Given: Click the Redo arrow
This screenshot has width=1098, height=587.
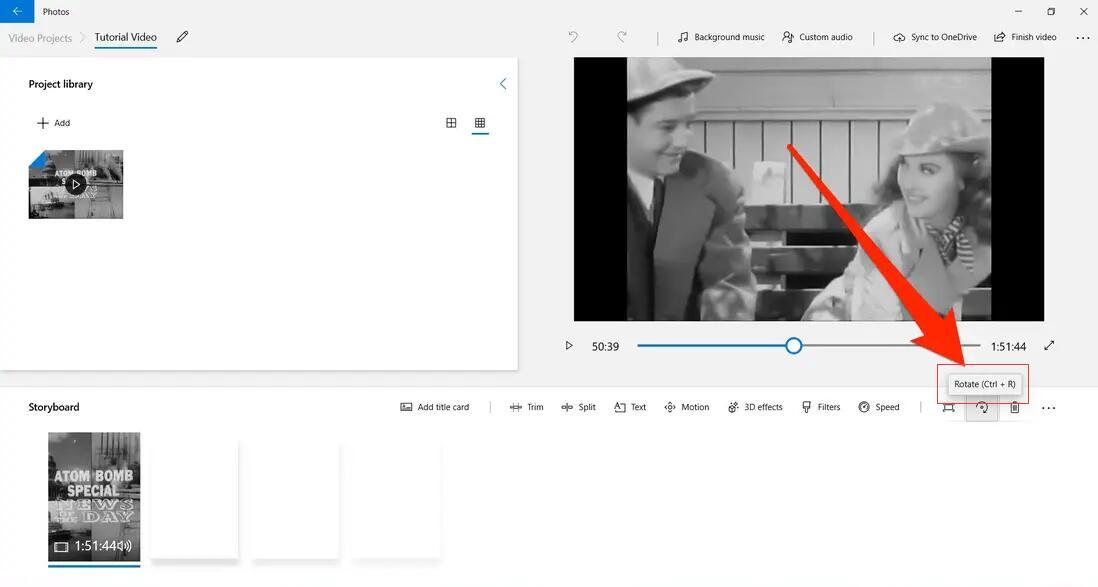Looking at the screenshot, I should 622,37.
